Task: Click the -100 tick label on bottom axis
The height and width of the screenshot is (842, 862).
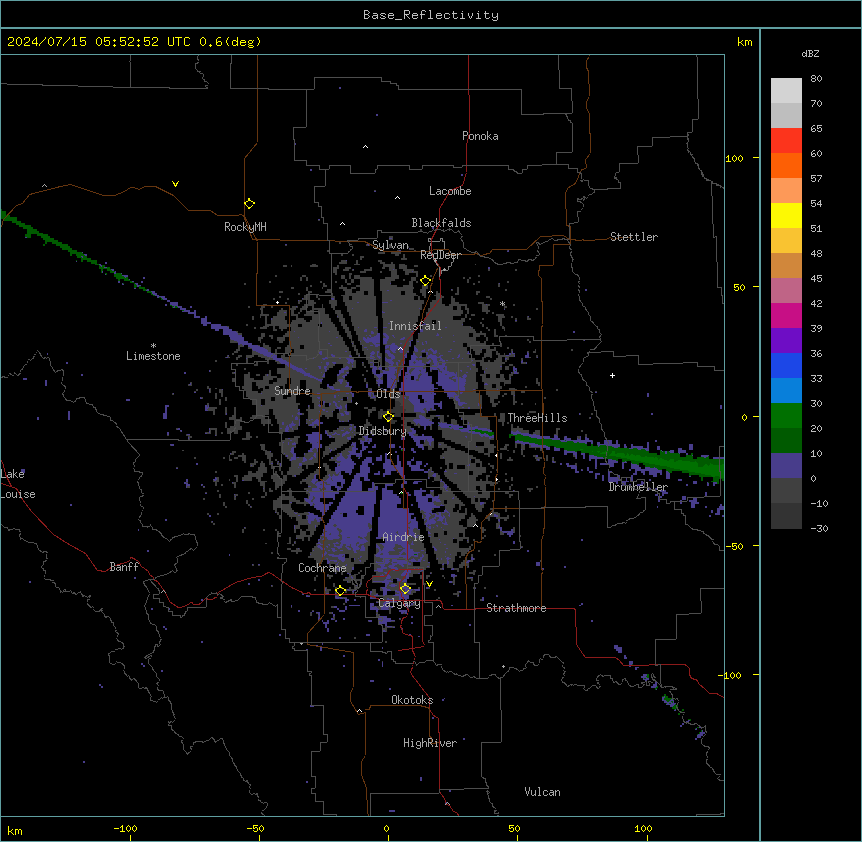Action: click(125, 828)
